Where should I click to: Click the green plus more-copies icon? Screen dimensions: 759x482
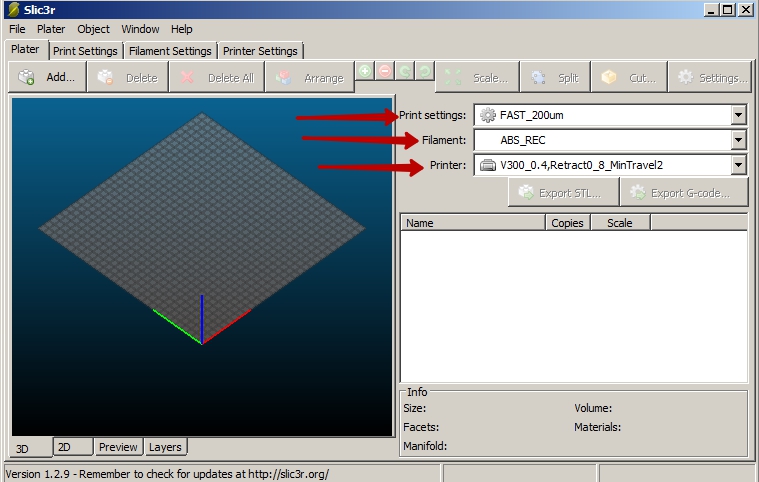coord(365,71)
